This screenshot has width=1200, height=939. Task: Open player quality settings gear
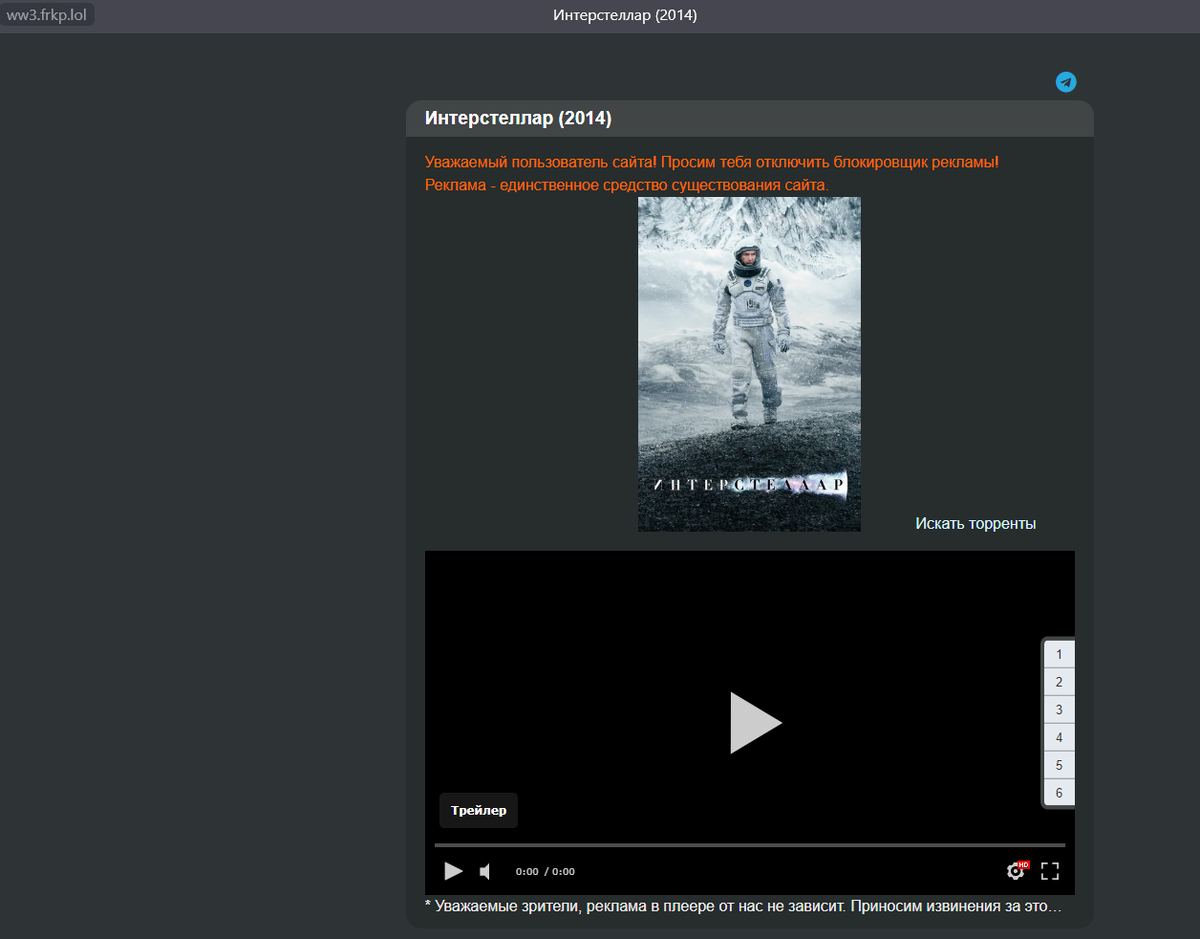pyautogui.click(x=1017, y=871)
